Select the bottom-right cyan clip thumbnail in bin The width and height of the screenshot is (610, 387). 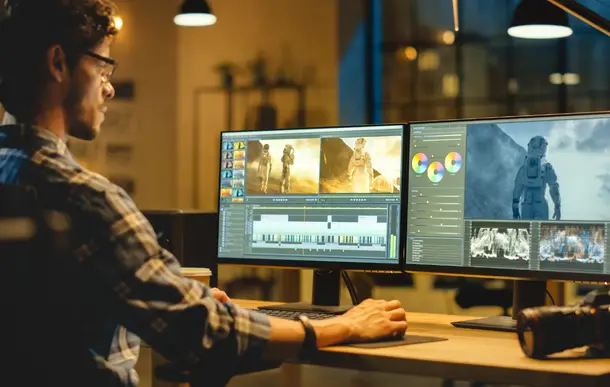pos(238,192)
